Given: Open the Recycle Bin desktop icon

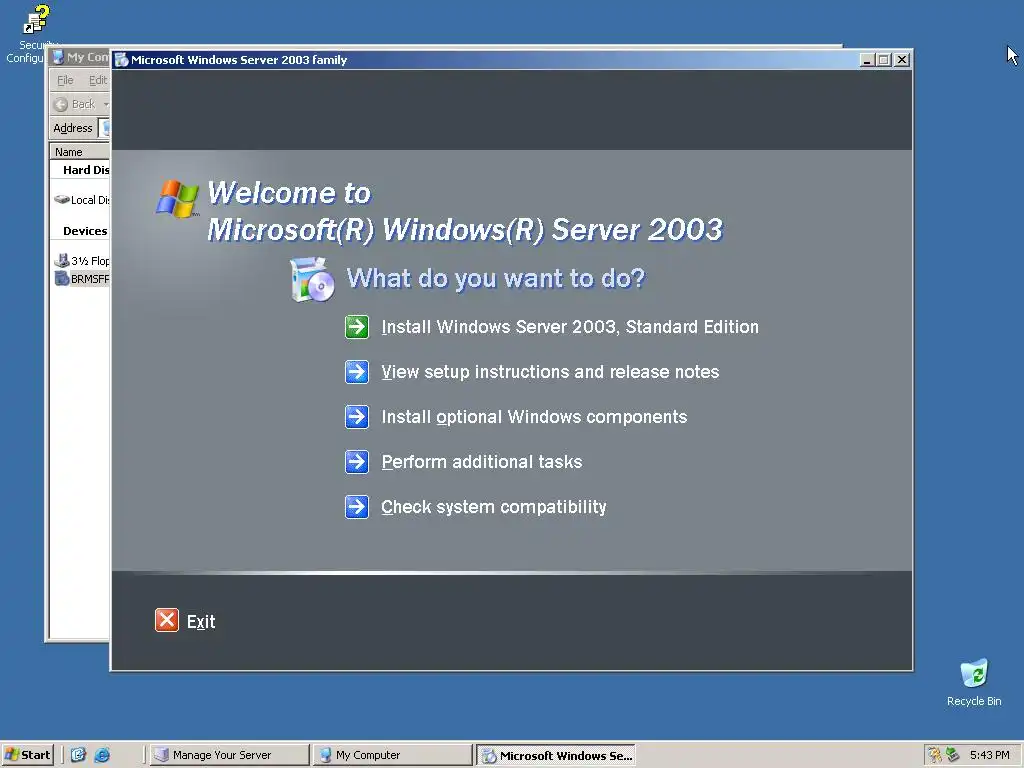Looking at the screenshot, I should pyautogui.click(x=974, y=682).
